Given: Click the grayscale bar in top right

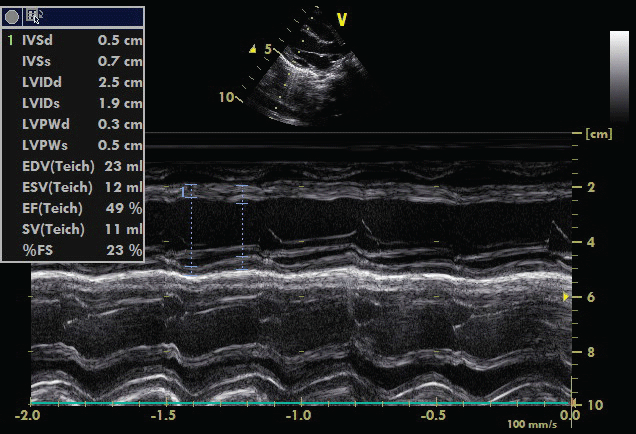Looking at the screenshot, I should click(619, 77).
